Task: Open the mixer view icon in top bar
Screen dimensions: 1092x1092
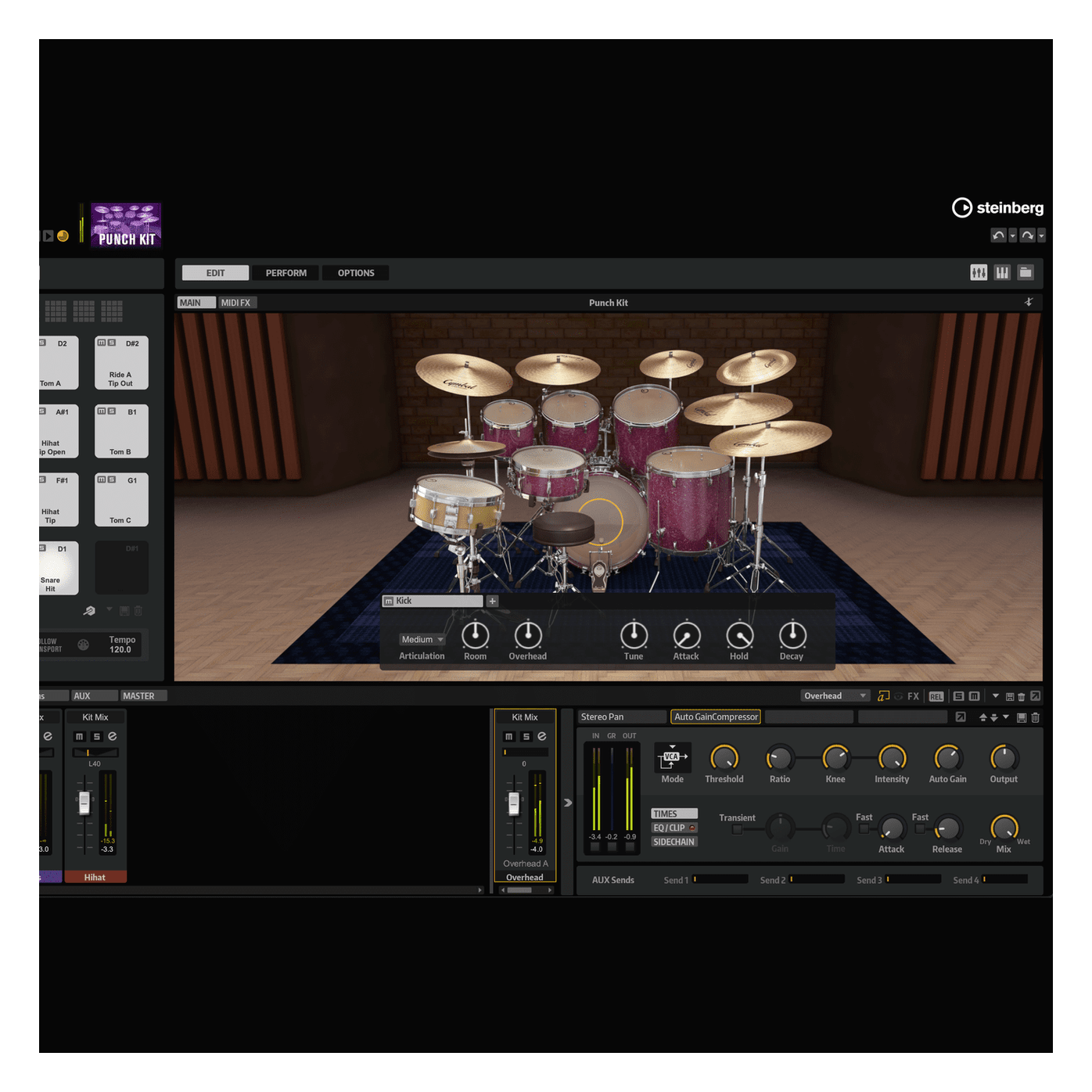Action: pyautogui.click(x=979, y=272)
